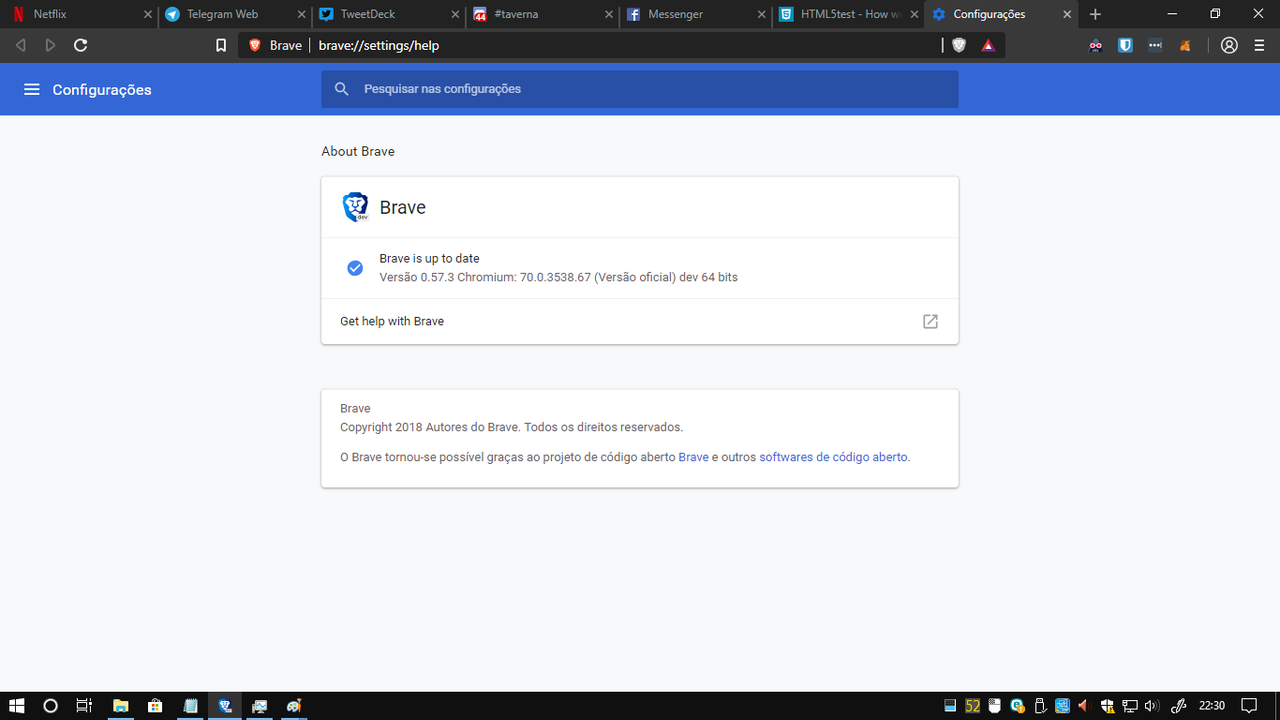The width and height of the screenshot is (1280, 720).
Task: Click the About Brave heading
Action: [x=358, y=152]
